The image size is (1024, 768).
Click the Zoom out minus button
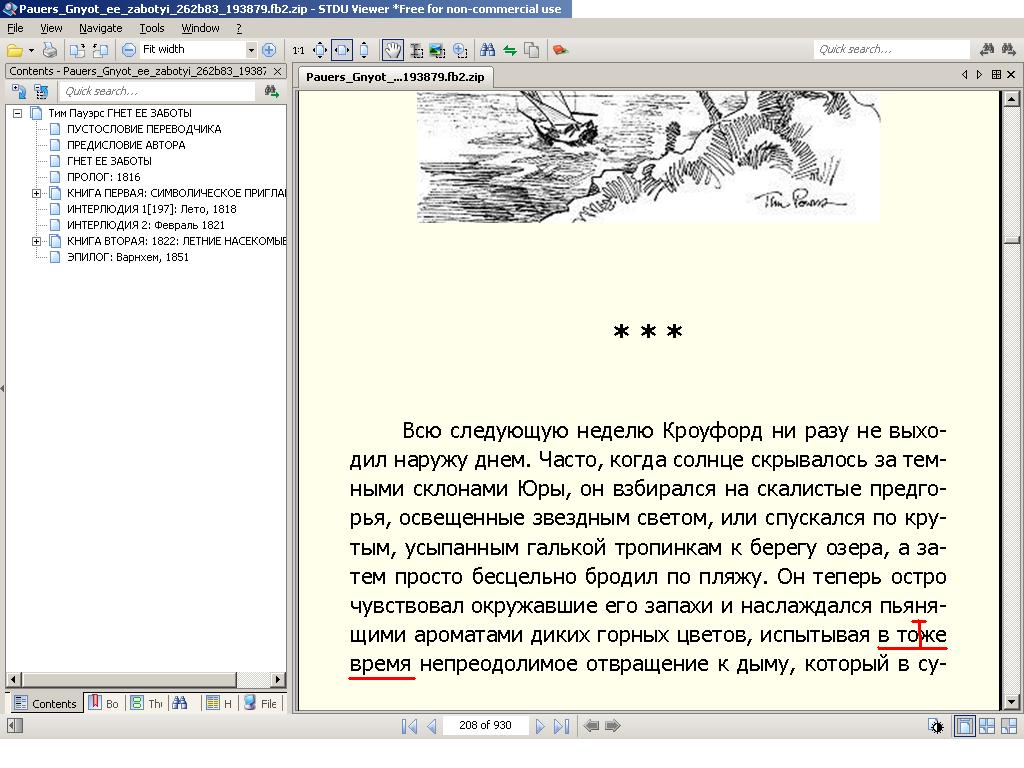click(129, 50)
